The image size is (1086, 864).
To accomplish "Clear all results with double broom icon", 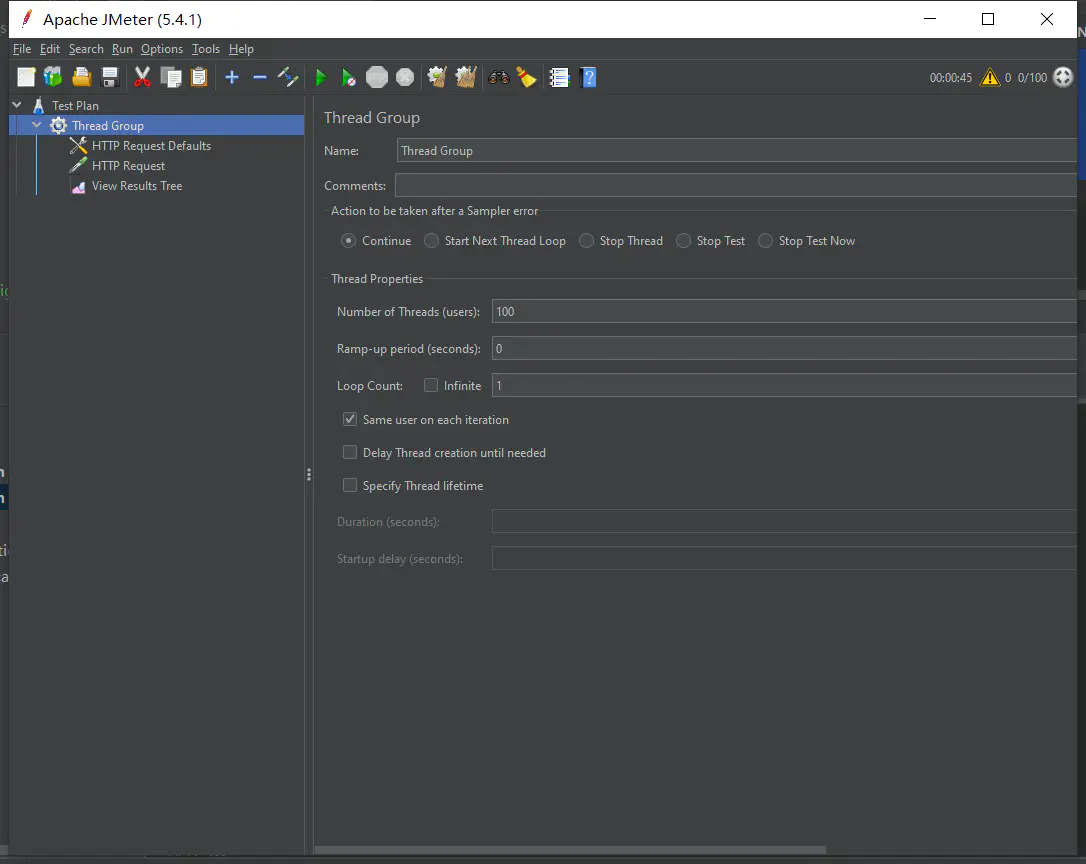I will [x=465, y=77].
